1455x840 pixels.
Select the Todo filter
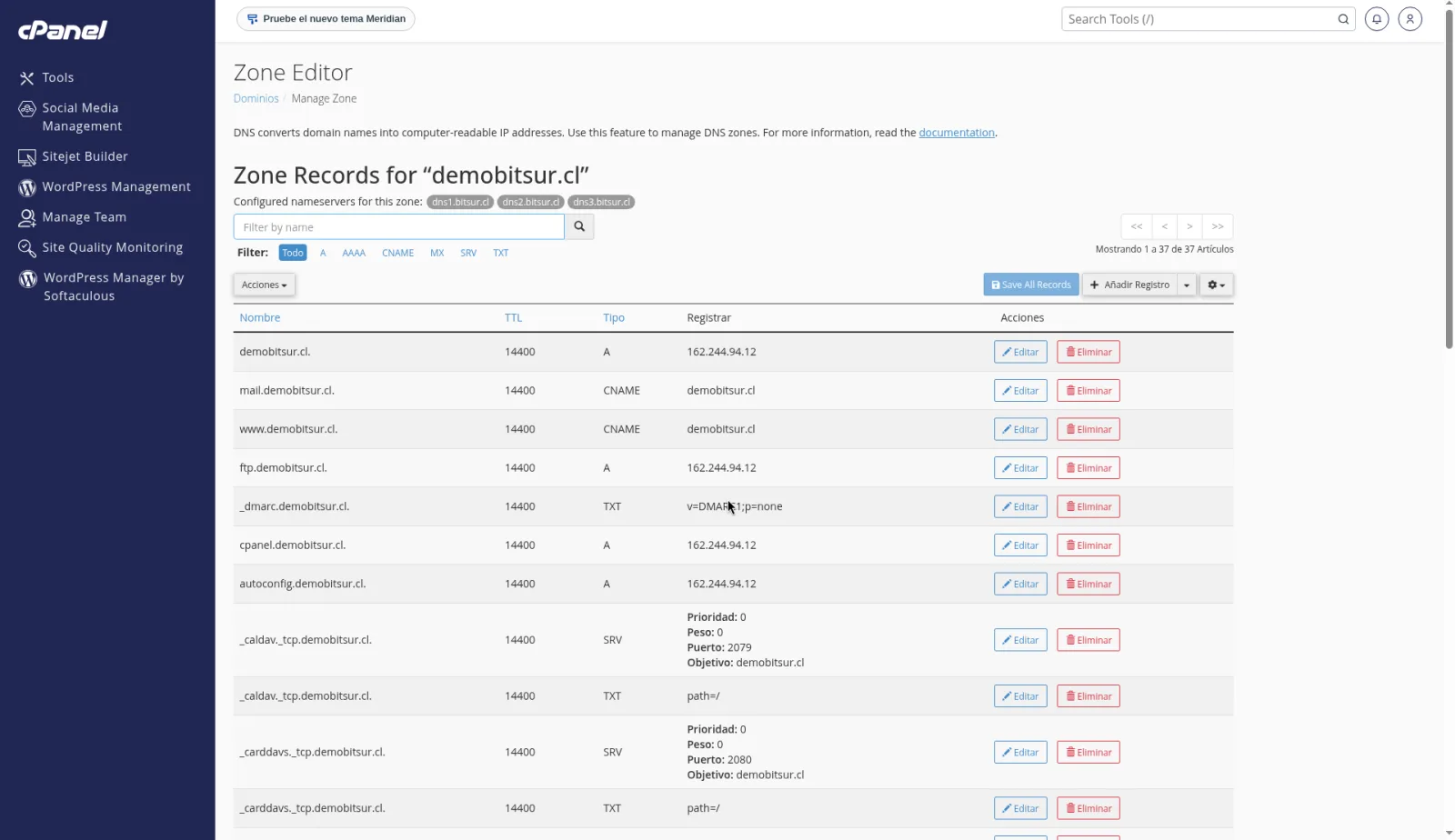[293, 253]
